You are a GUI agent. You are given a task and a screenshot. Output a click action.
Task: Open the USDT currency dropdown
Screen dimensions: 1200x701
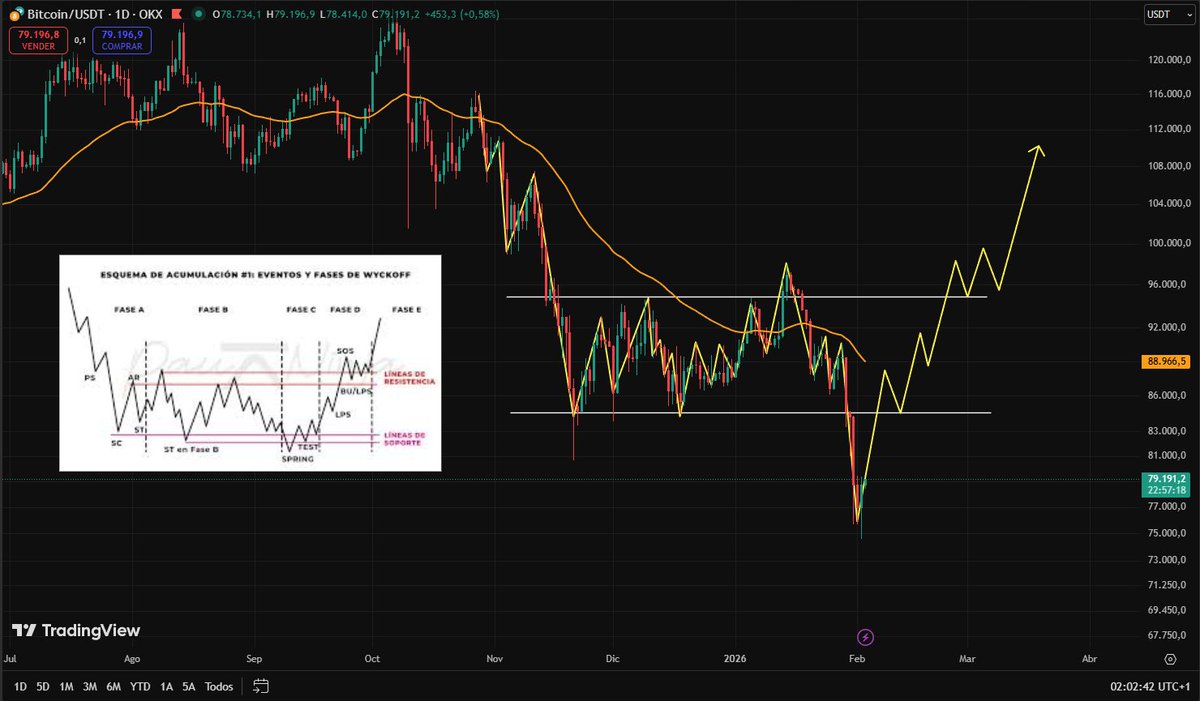pos(1168,14)
